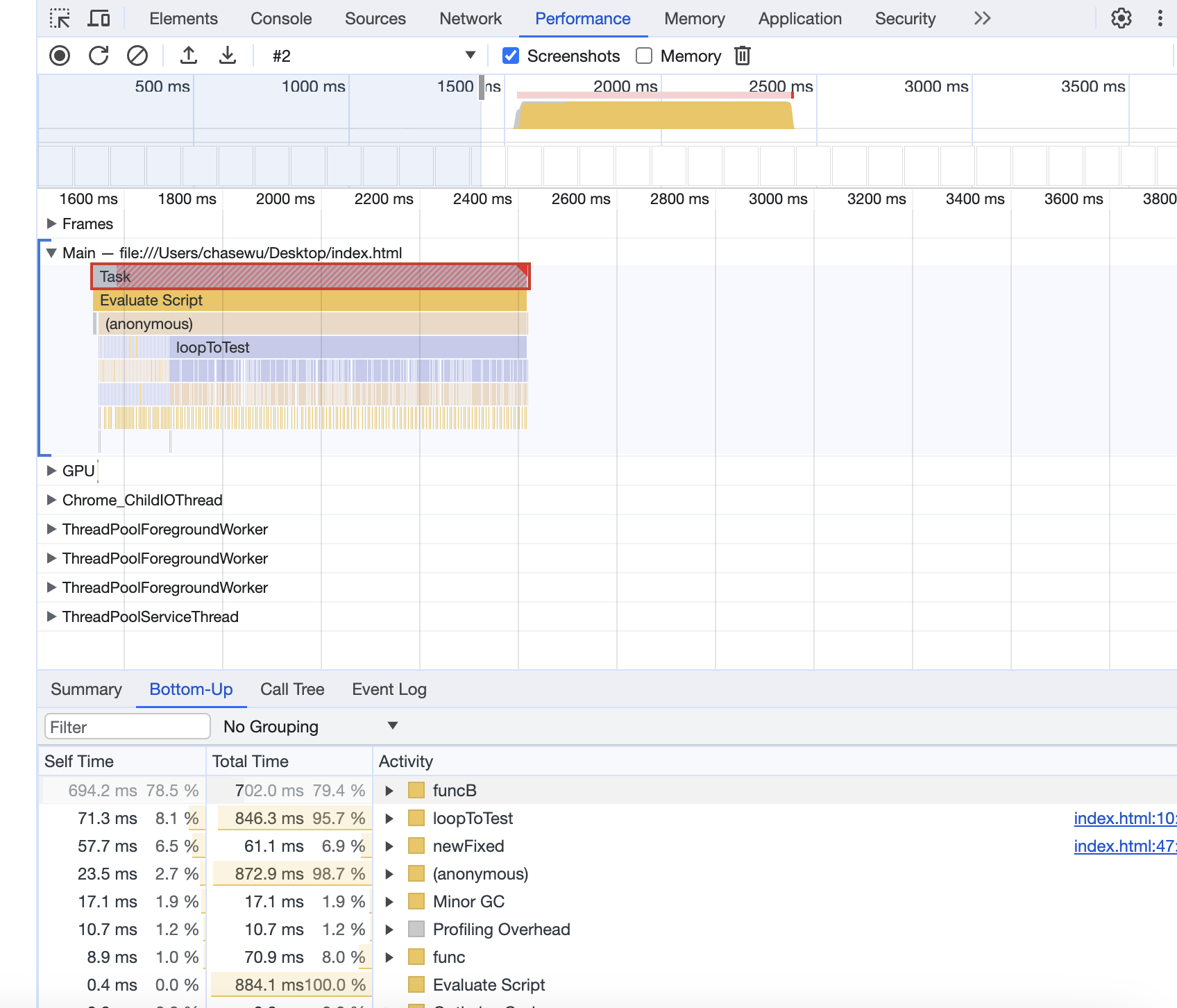Select the Bottom-Up tab
Image resolution: width=1177 pixels, height=1008 pixels.
tap(191, 689)
